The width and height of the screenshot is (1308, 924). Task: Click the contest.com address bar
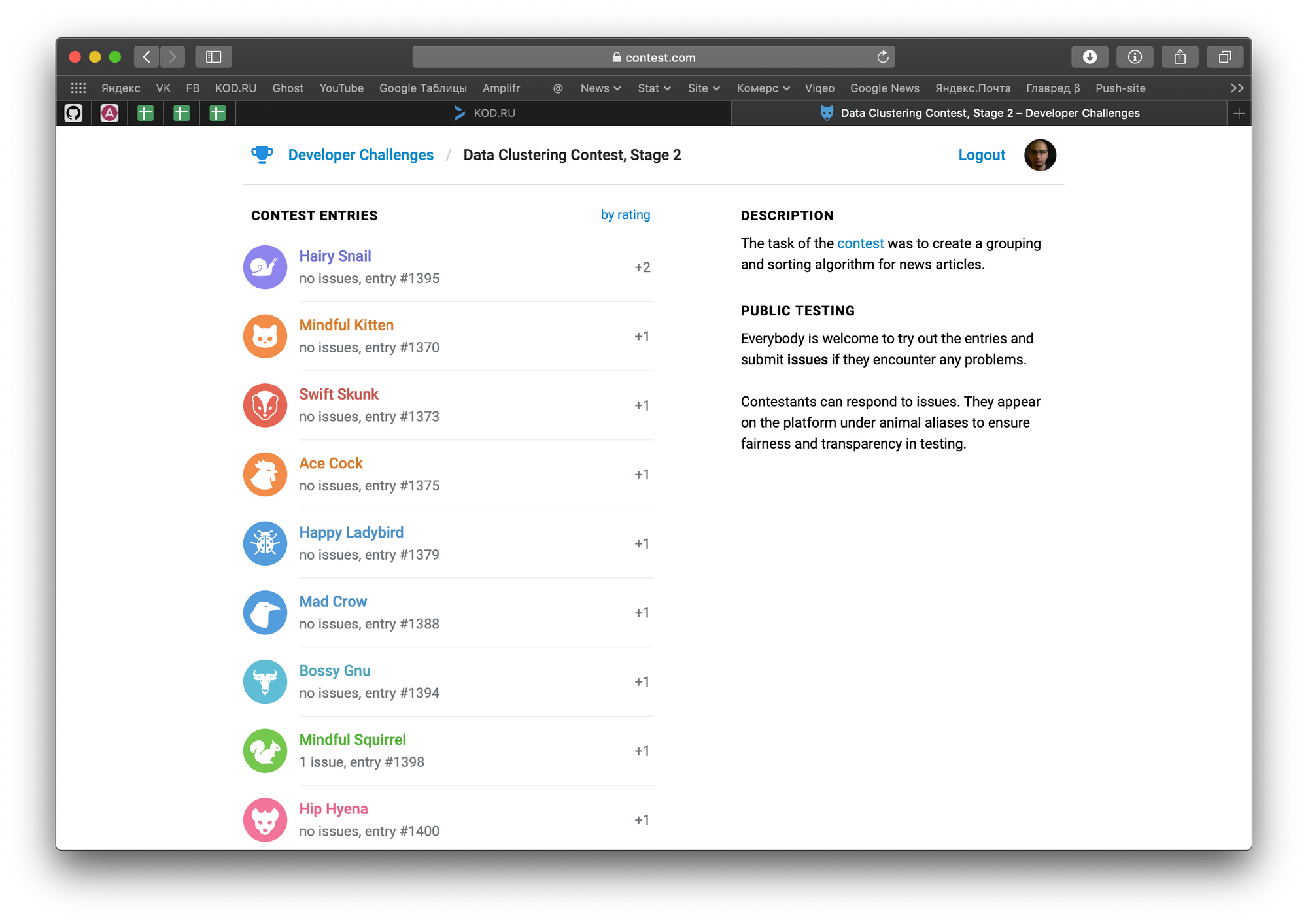tap(653, 57)
